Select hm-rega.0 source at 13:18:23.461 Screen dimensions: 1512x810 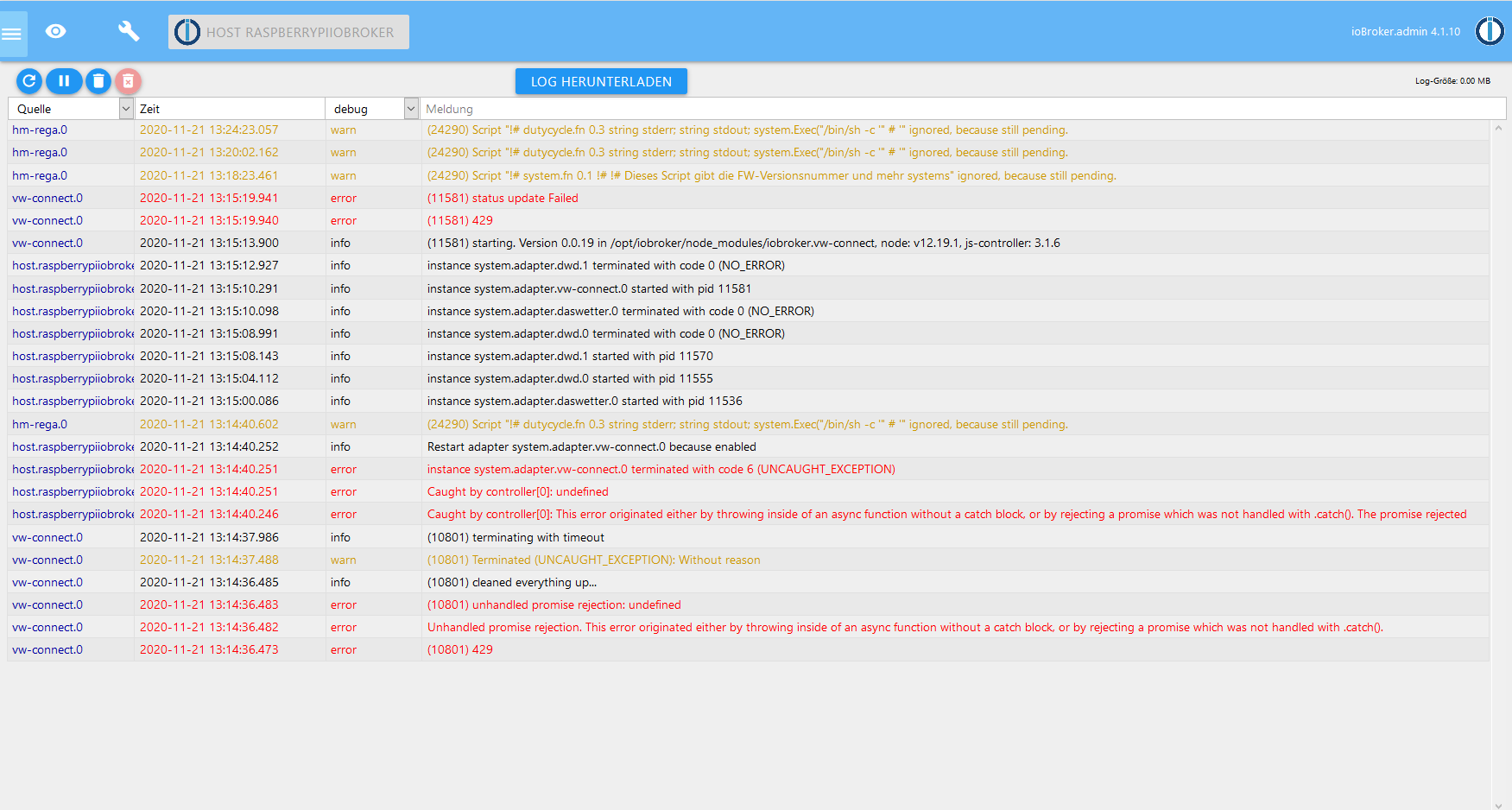click(x=40, y=175)
